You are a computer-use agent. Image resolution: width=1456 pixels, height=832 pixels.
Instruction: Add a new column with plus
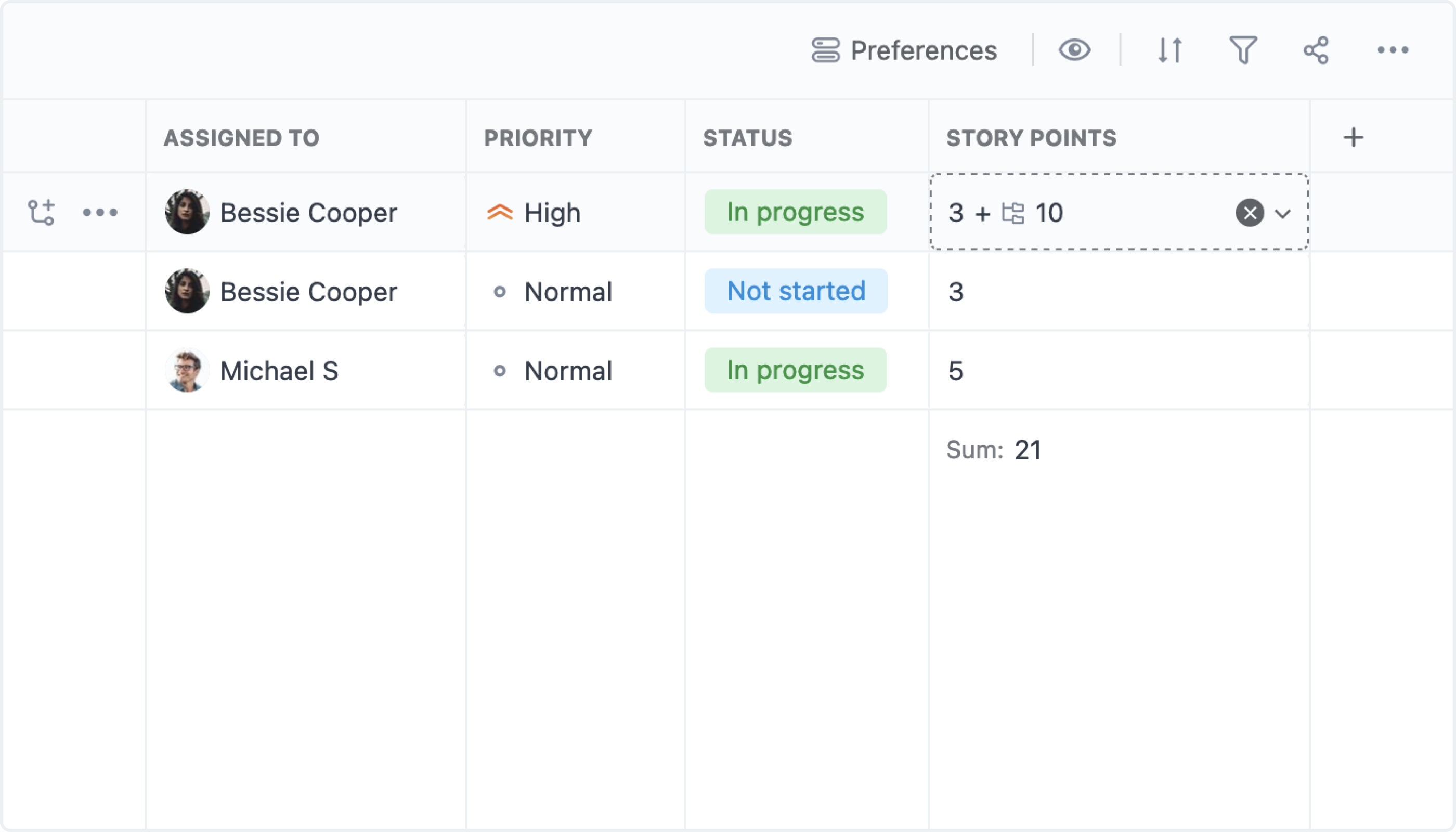[1353, 137]
